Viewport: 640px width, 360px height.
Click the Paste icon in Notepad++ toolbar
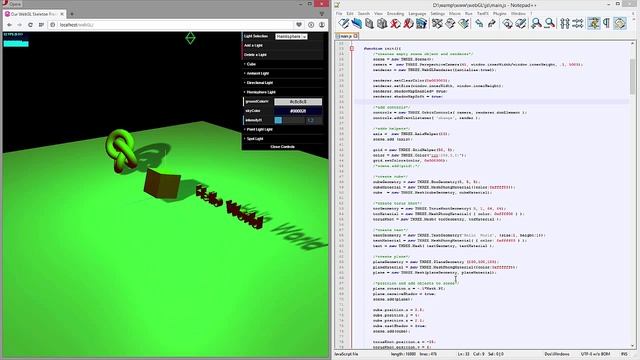463,23
